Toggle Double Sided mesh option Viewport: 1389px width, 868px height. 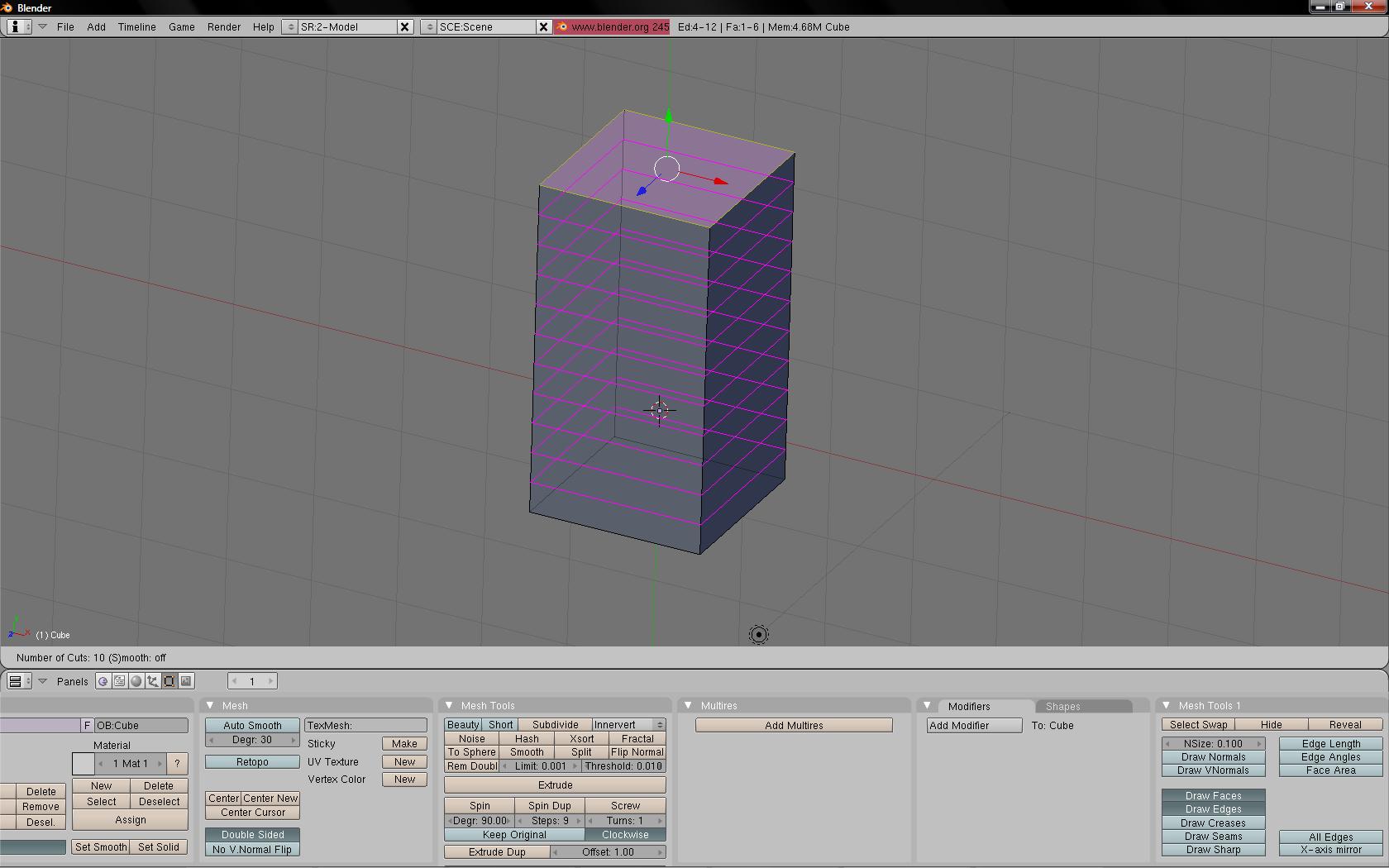click(x=252, y=834)
